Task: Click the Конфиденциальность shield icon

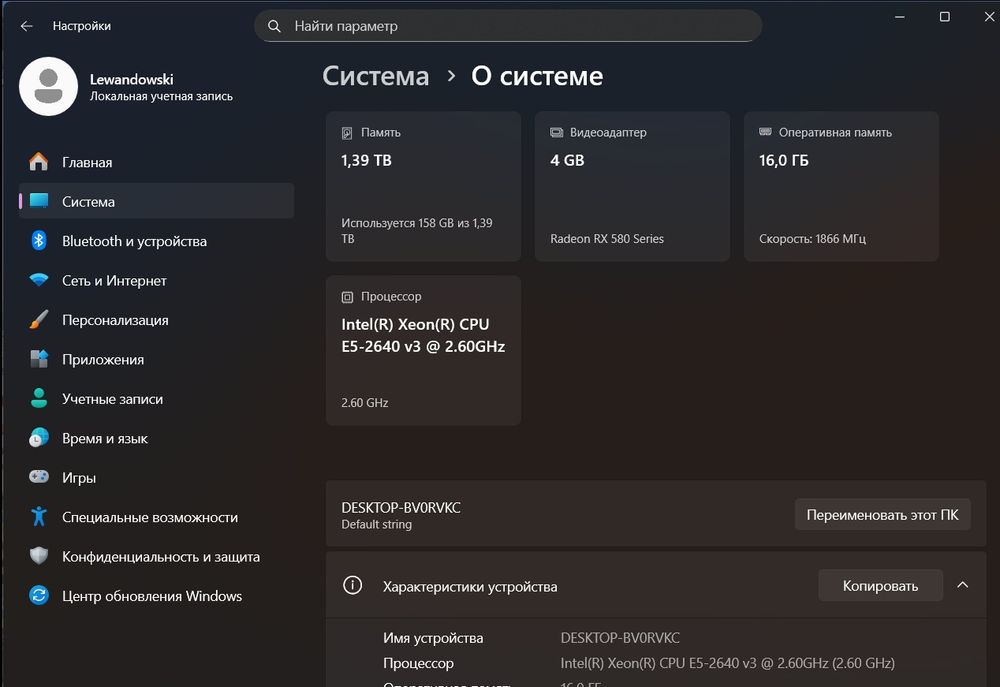Action: click(x=39, y=556)
